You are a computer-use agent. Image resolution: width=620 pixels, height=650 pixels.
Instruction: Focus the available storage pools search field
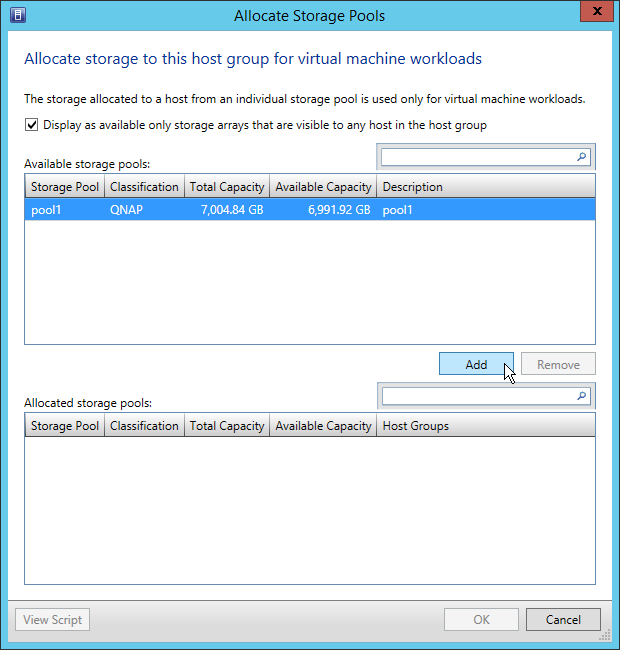(x=477, y=158)
